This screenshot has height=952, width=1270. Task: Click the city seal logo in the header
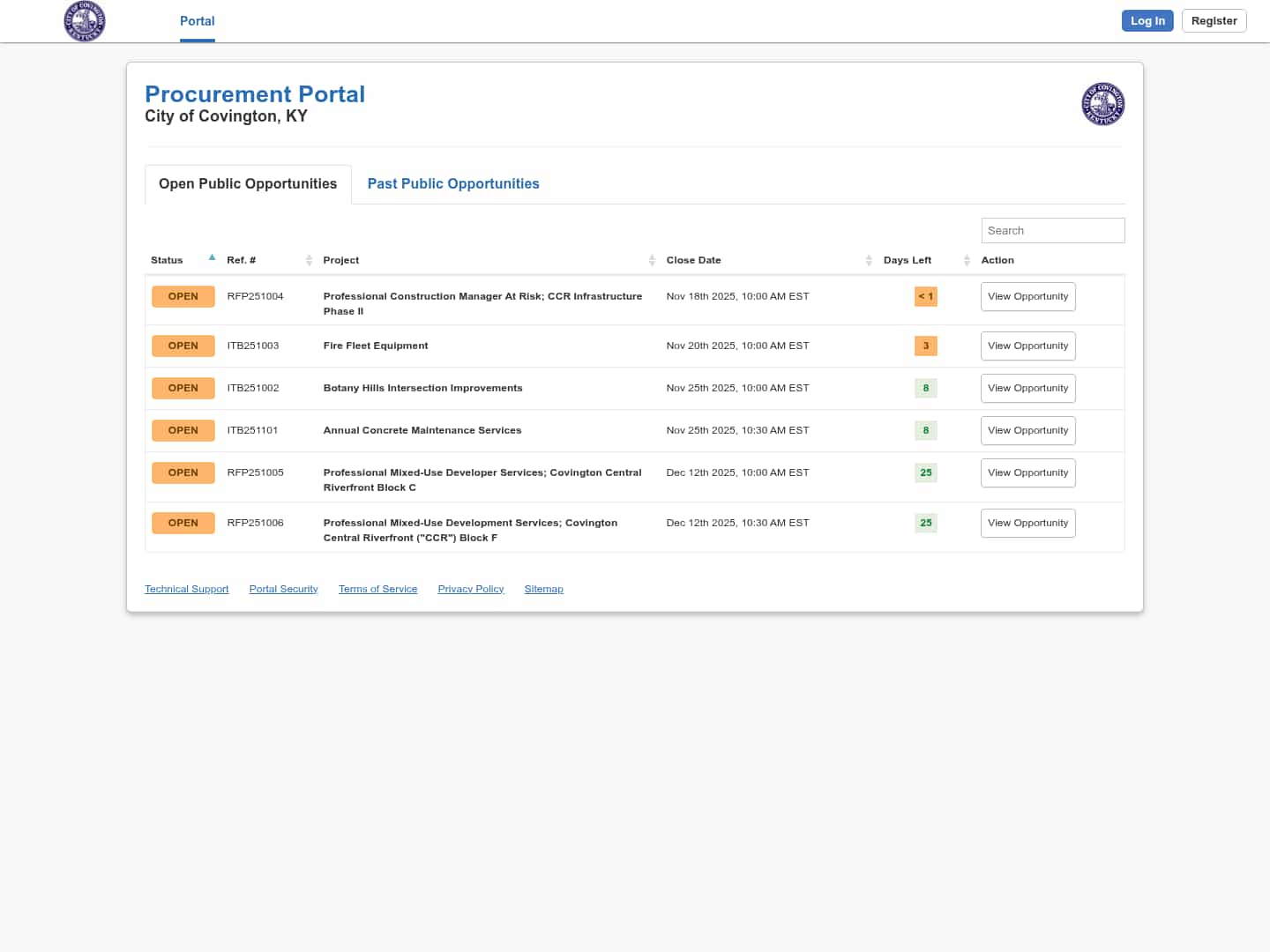click(85, 21)
